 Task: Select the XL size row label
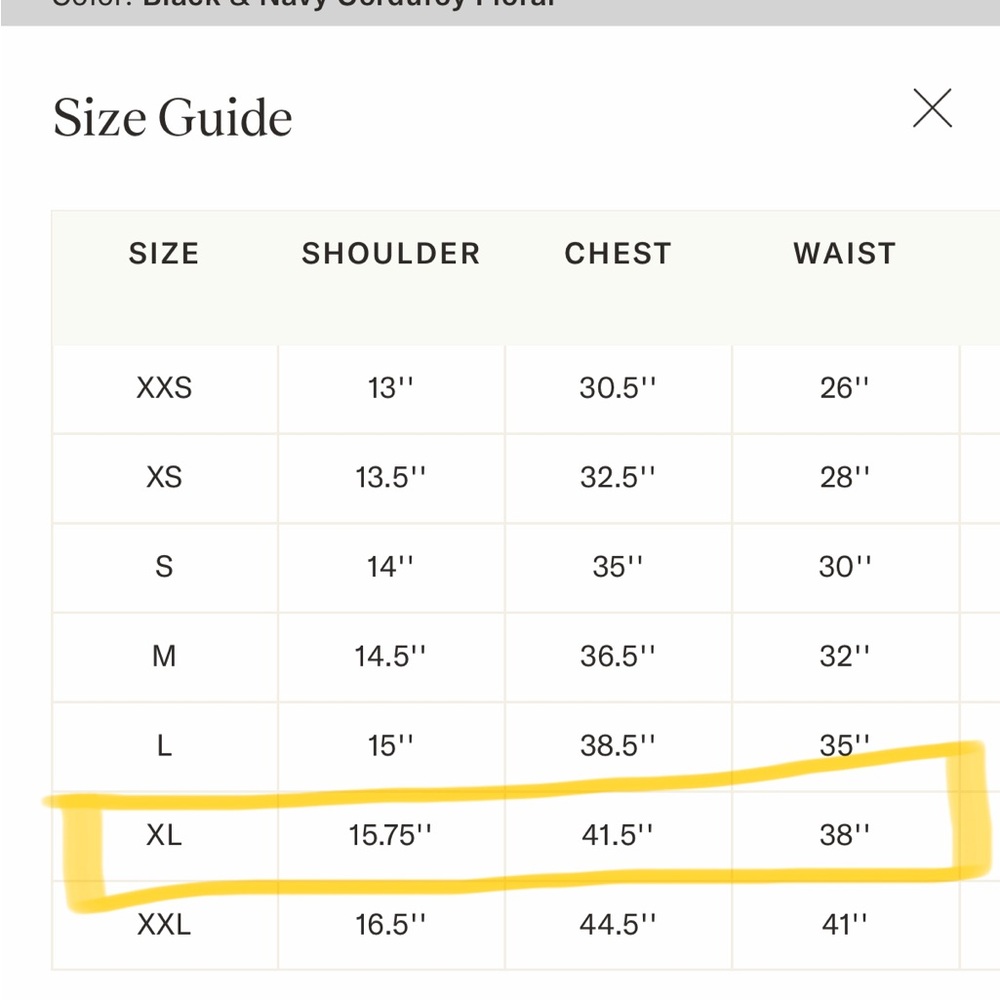point(164,835)
